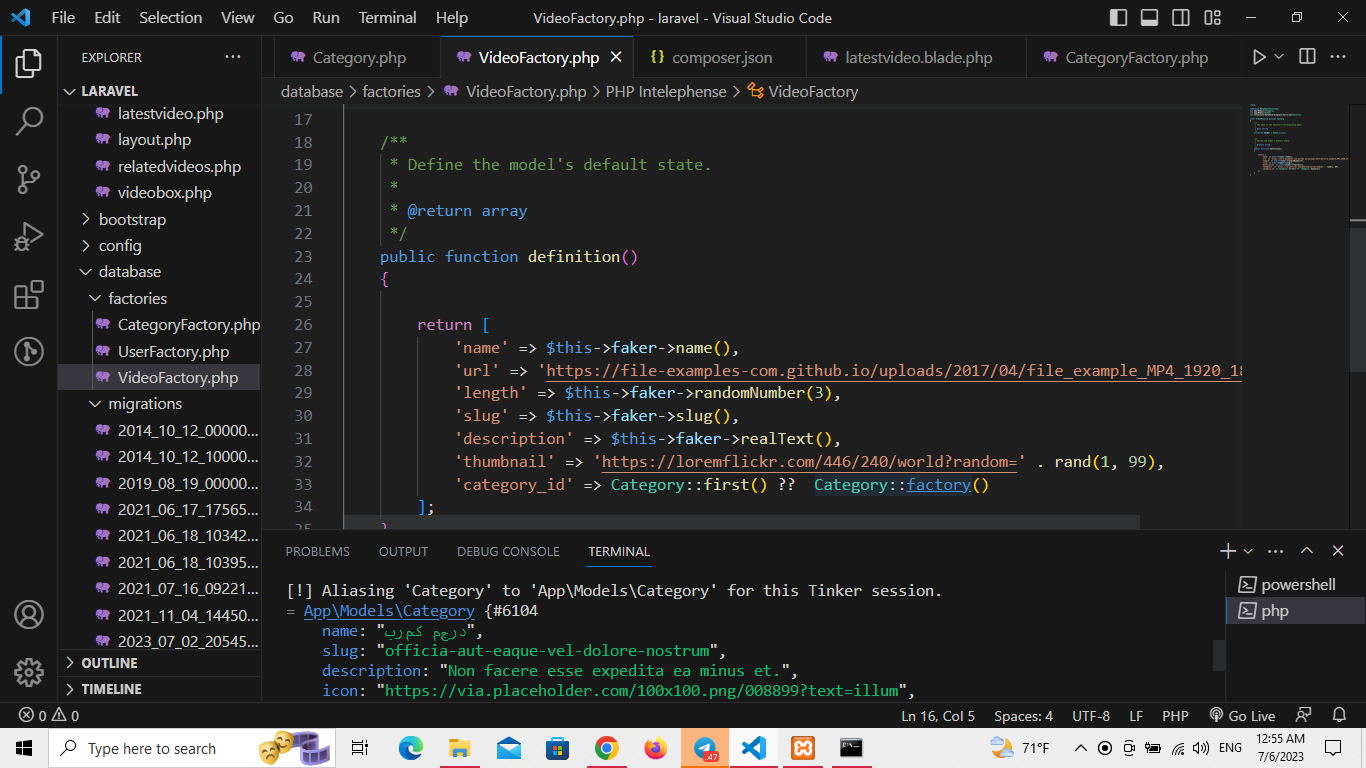Open the PROBLEMS panel tab
Viewport: 1366px width, 768px height.
point(318,551)
